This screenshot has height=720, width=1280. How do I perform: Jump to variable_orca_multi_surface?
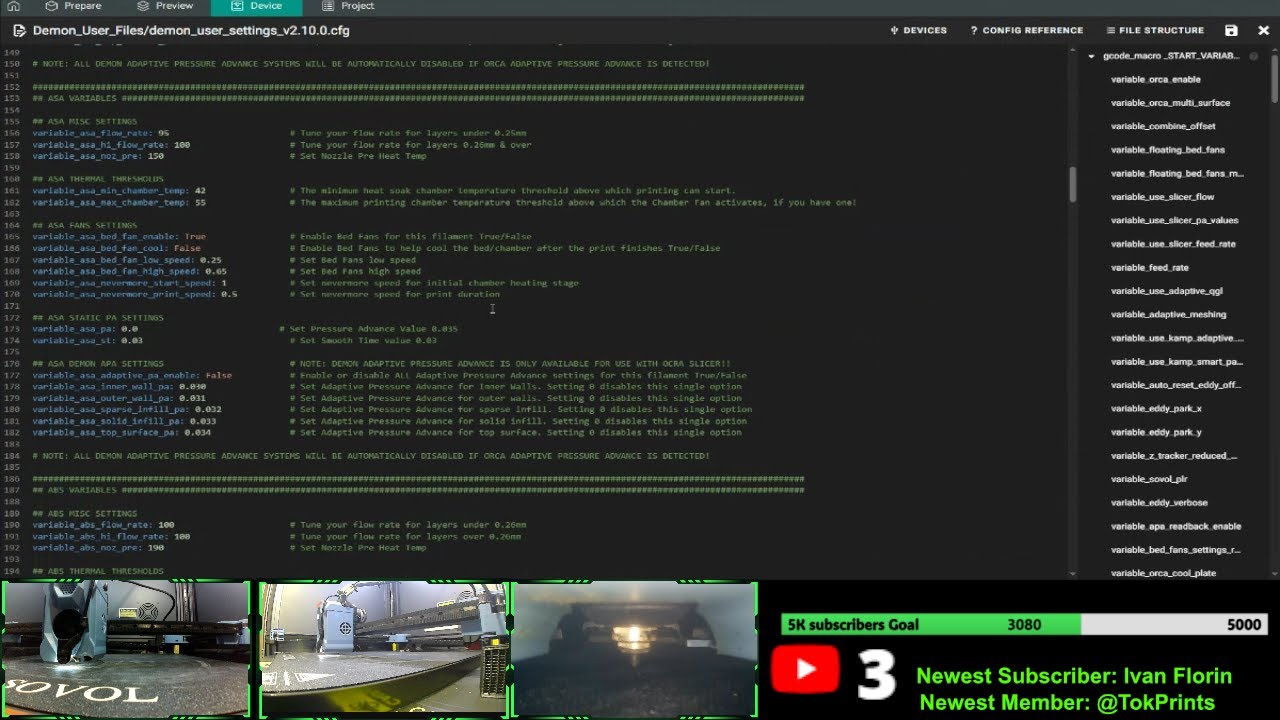pos(1170,103)
